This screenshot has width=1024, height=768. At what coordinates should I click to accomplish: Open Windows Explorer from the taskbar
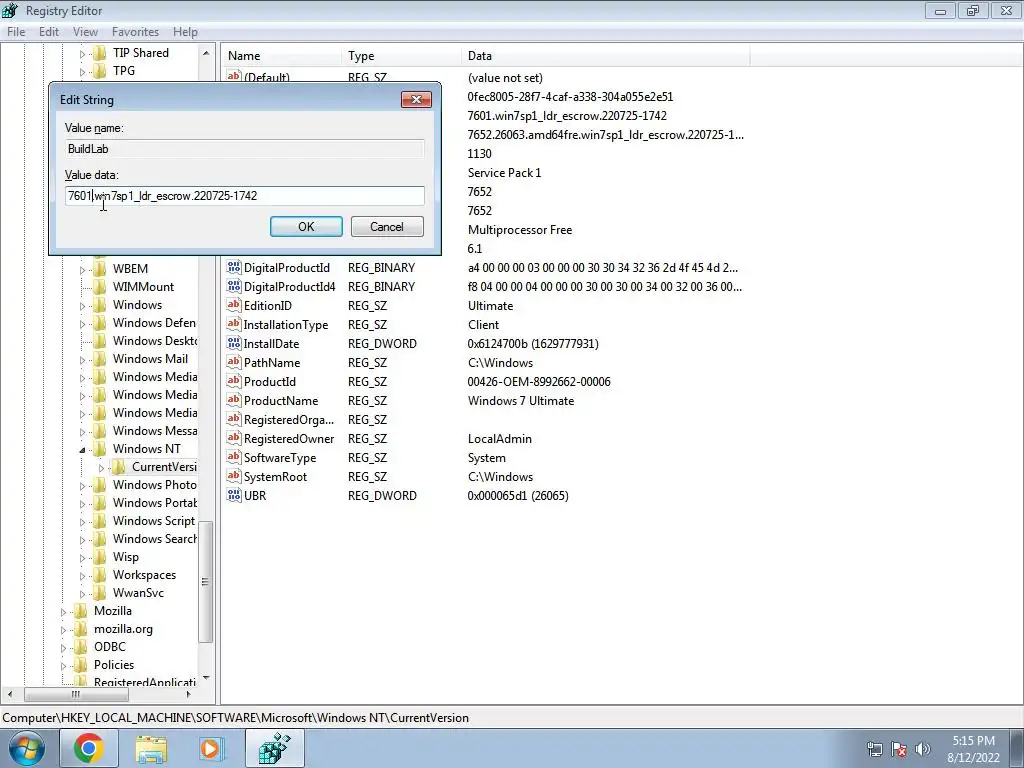(151, 748)
